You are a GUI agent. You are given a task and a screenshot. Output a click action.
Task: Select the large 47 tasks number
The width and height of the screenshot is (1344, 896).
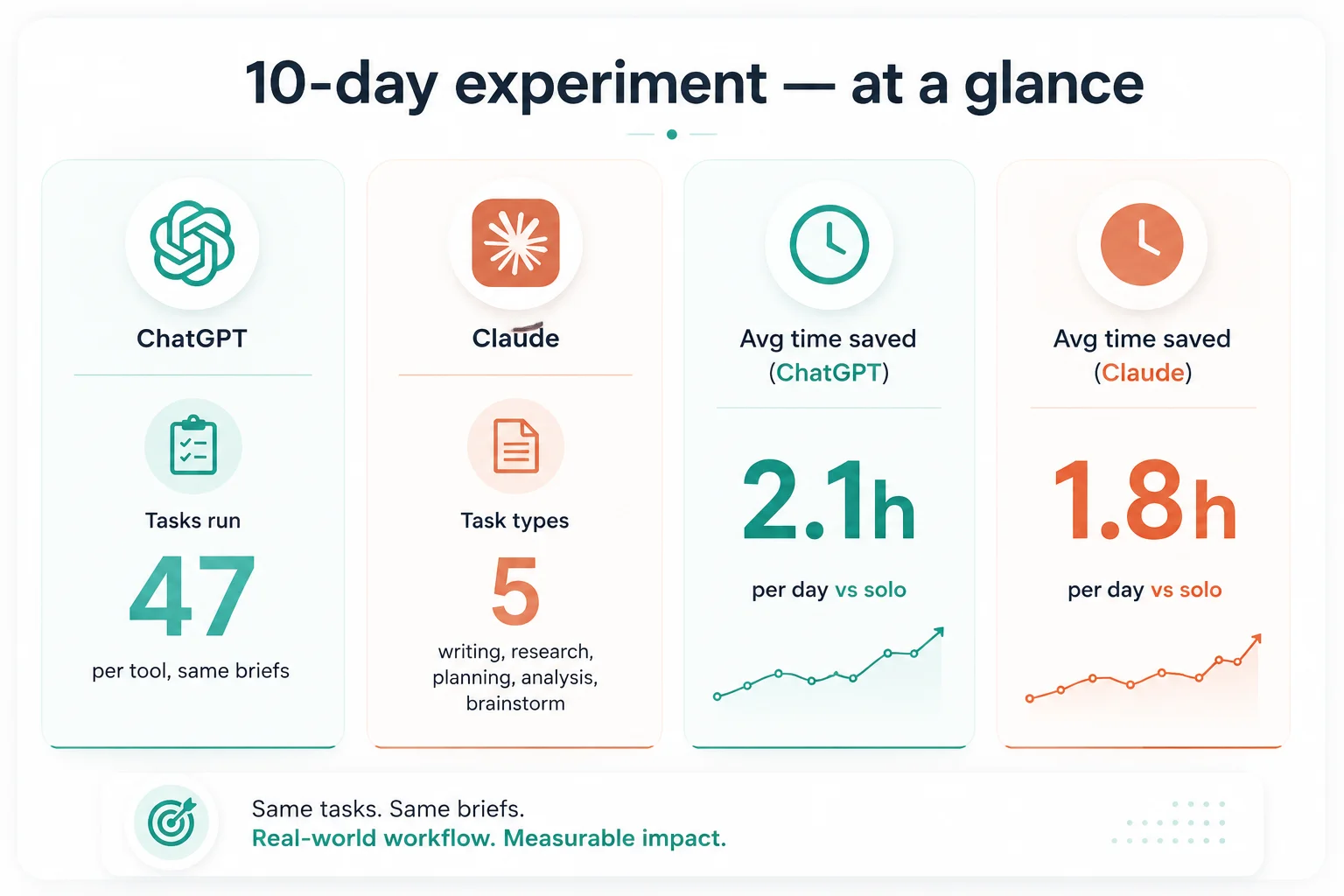click(192, 597)
